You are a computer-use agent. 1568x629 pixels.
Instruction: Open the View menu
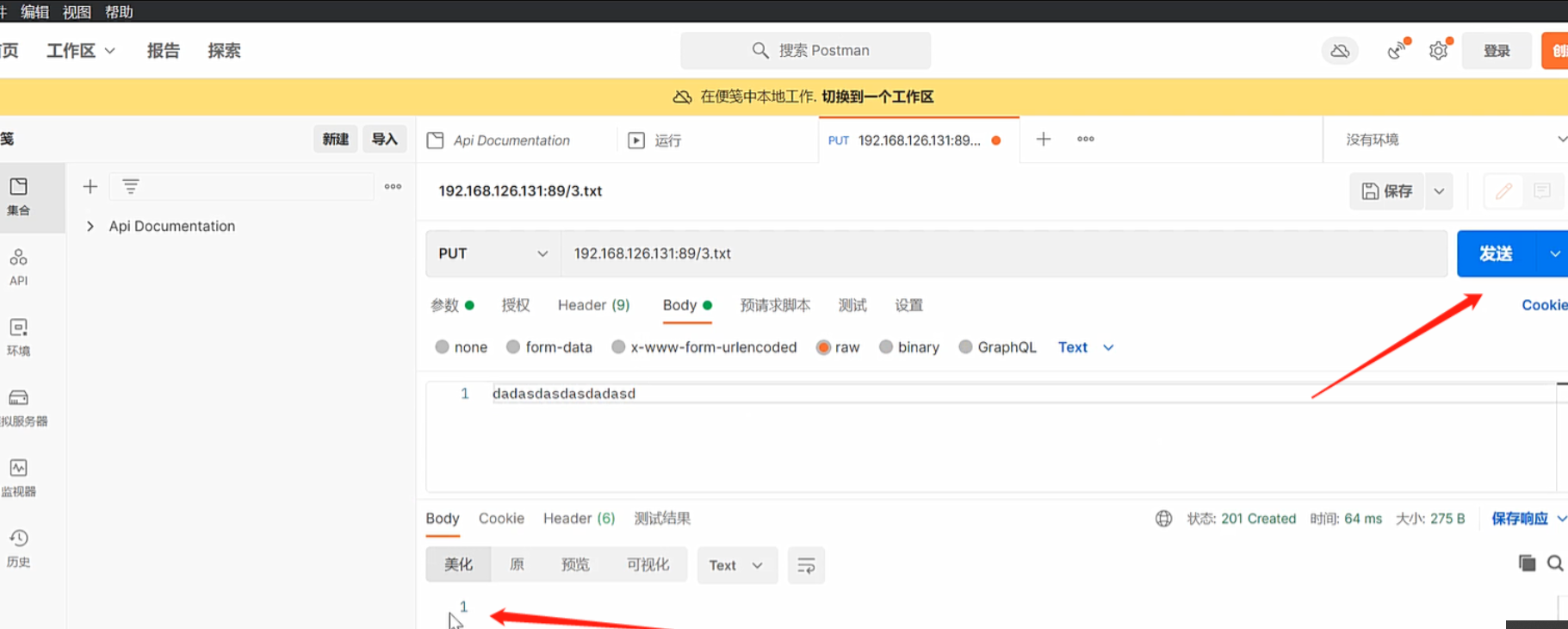coord(77,11)
